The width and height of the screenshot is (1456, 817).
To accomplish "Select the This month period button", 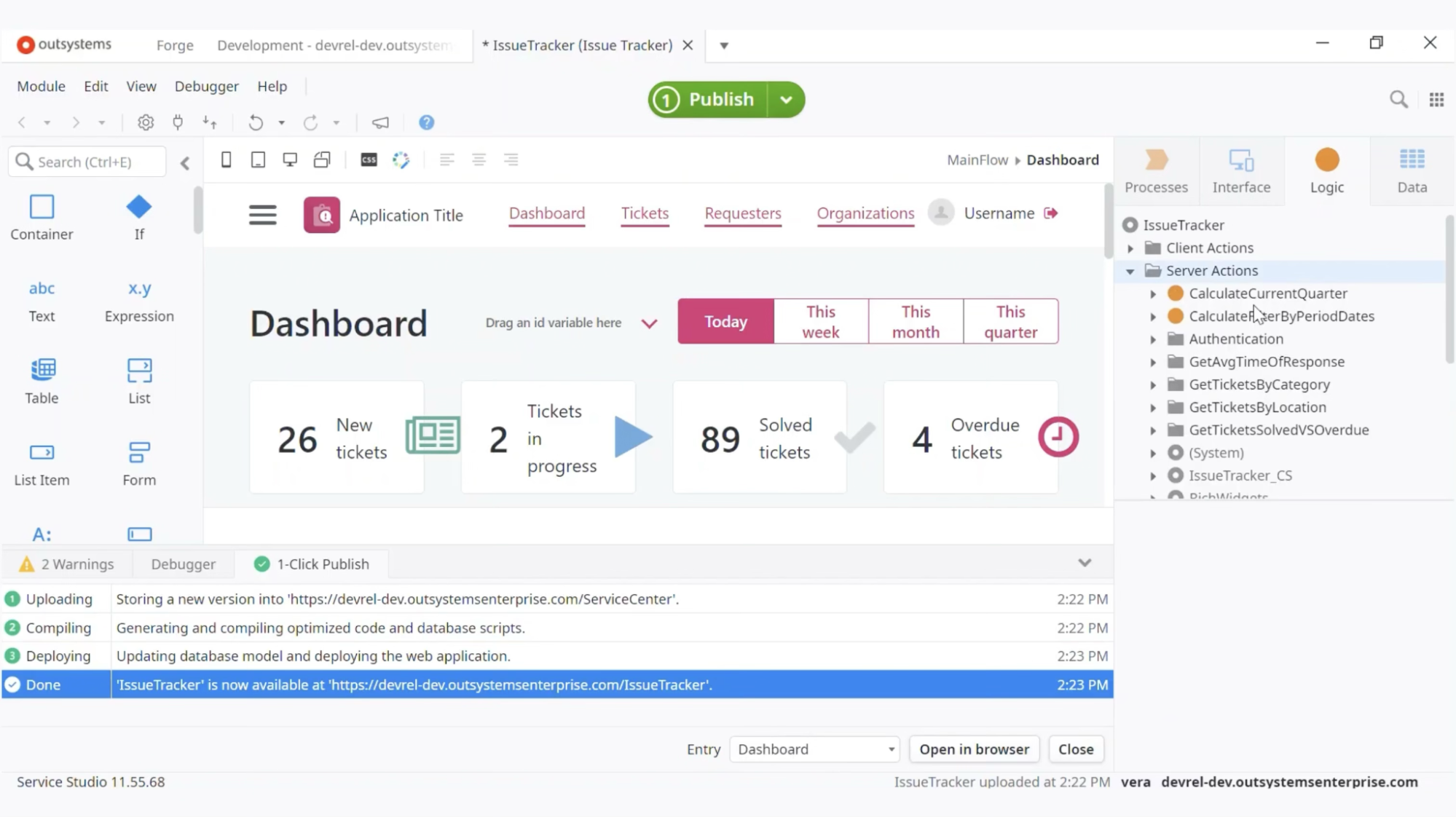I will click(916, 321).
